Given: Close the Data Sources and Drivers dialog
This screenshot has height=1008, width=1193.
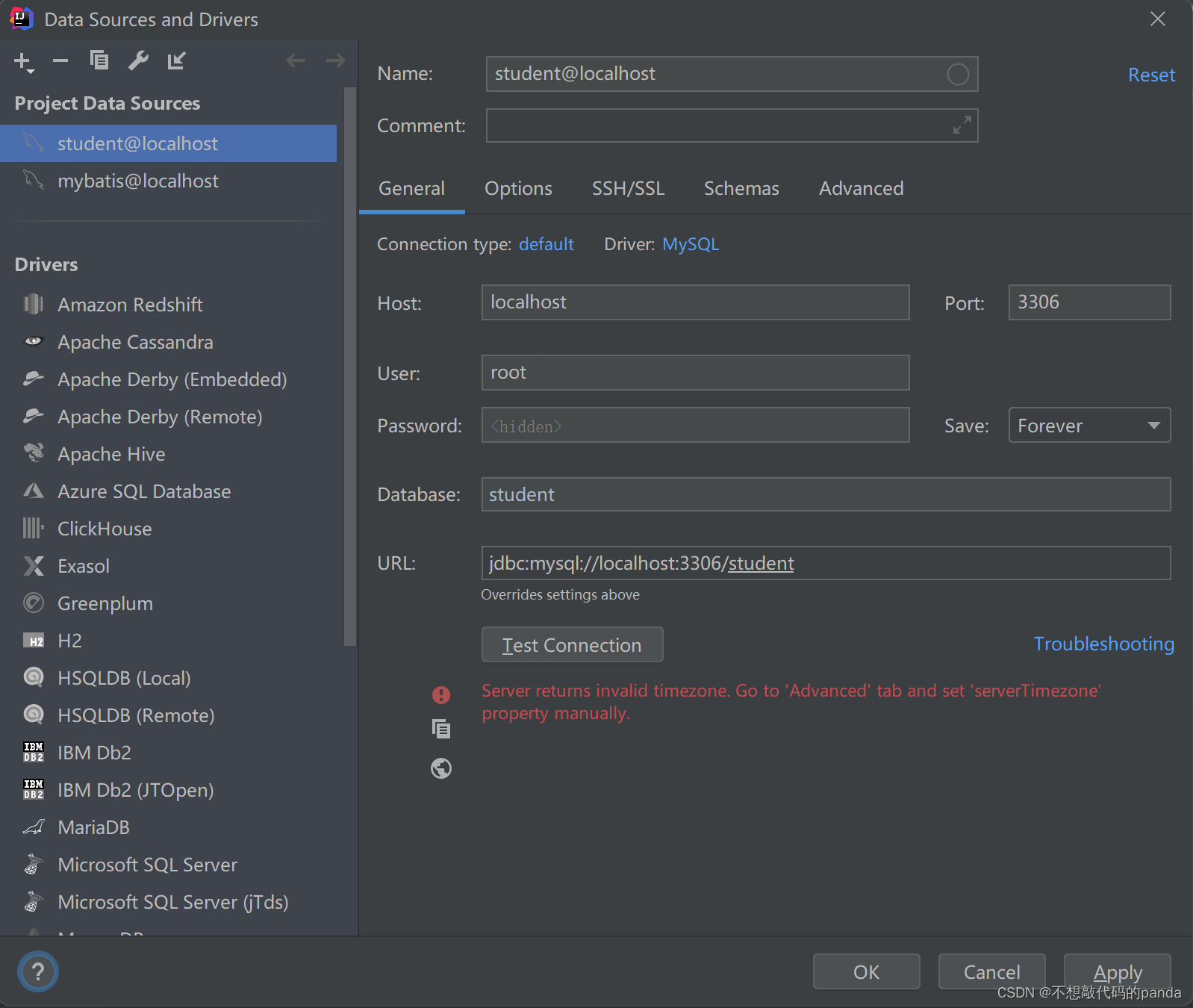Looking at the screenshot, I should click(x=1158, y=19).
